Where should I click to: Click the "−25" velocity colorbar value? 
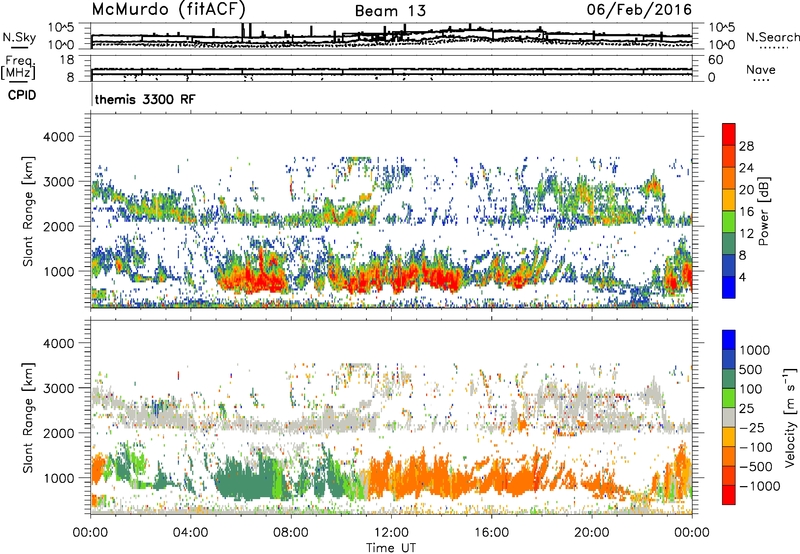[x=752, y=427]
